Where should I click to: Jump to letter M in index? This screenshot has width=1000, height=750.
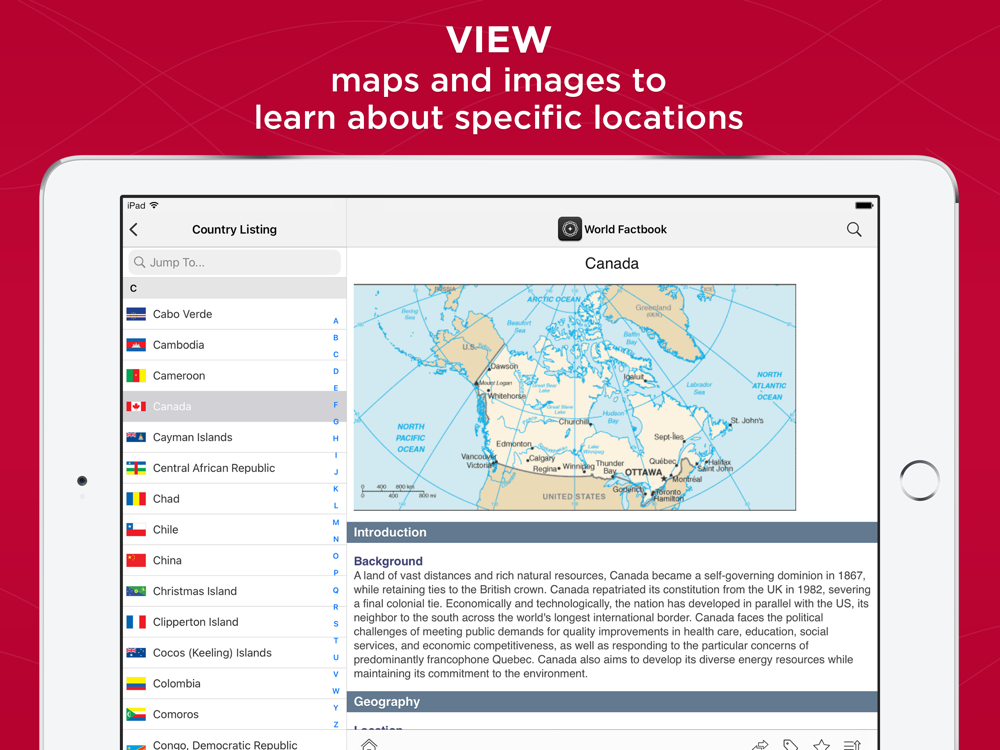click(335, 522)
